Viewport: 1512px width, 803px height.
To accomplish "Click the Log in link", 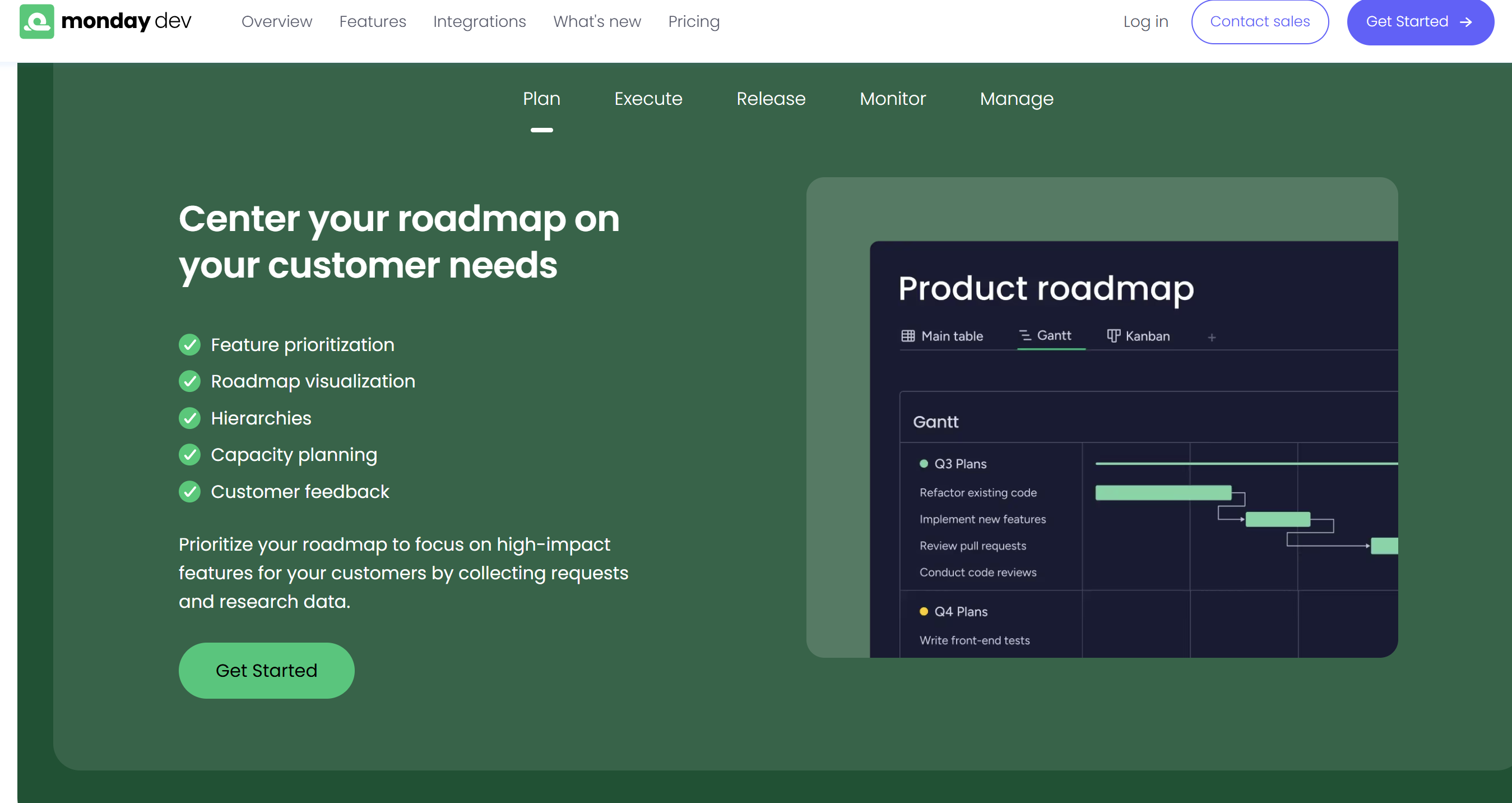I will click(1145, 22).
